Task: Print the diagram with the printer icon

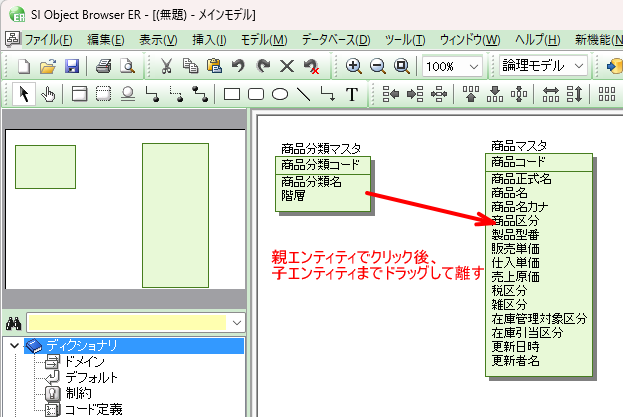Action: tap(103, 66)
